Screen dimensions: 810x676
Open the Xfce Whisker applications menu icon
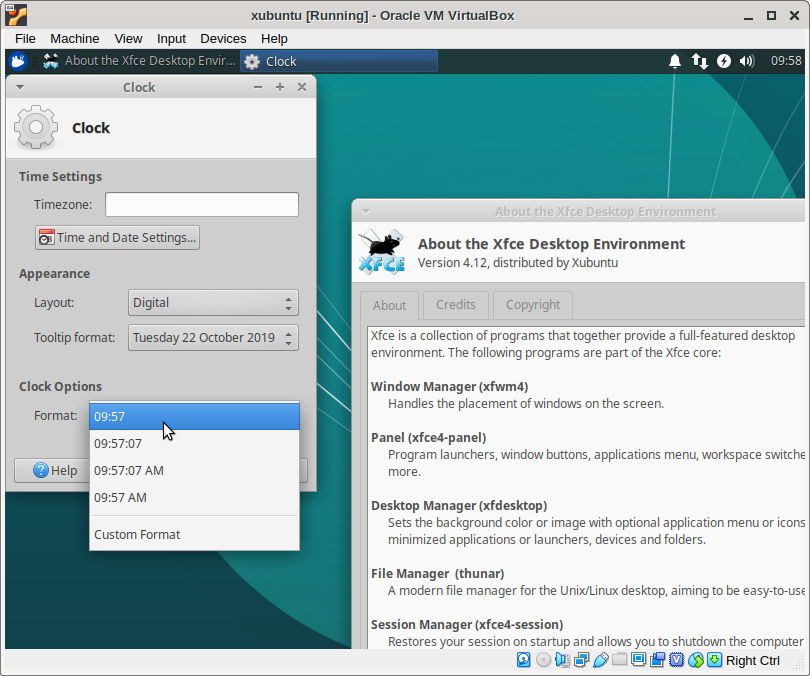tap(18, 61)
